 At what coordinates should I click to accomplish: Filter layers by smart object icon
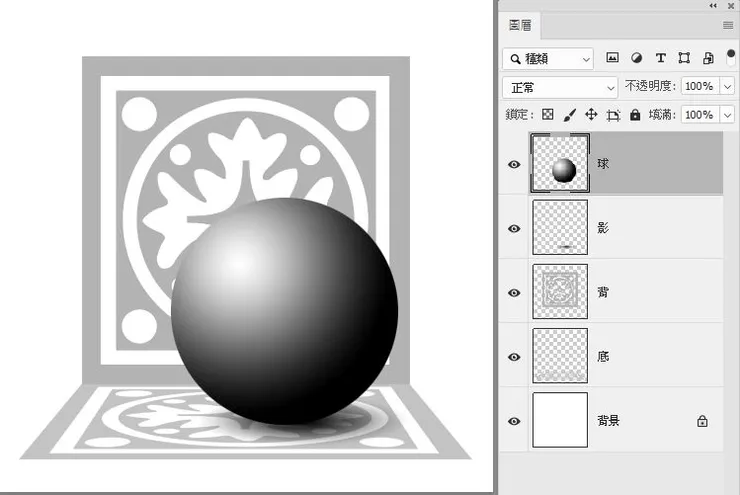pos(708,58)
